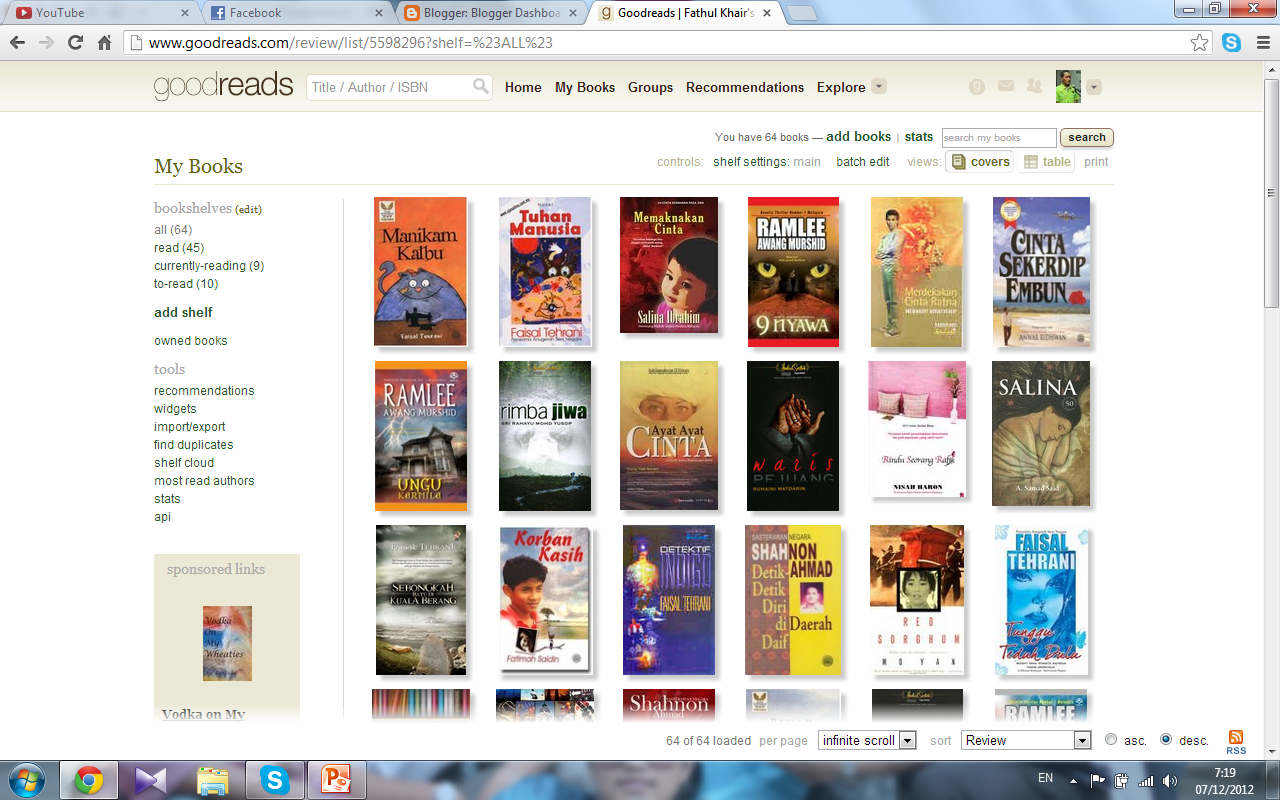
Task: Open My Books in navigation
Action: 585,87
